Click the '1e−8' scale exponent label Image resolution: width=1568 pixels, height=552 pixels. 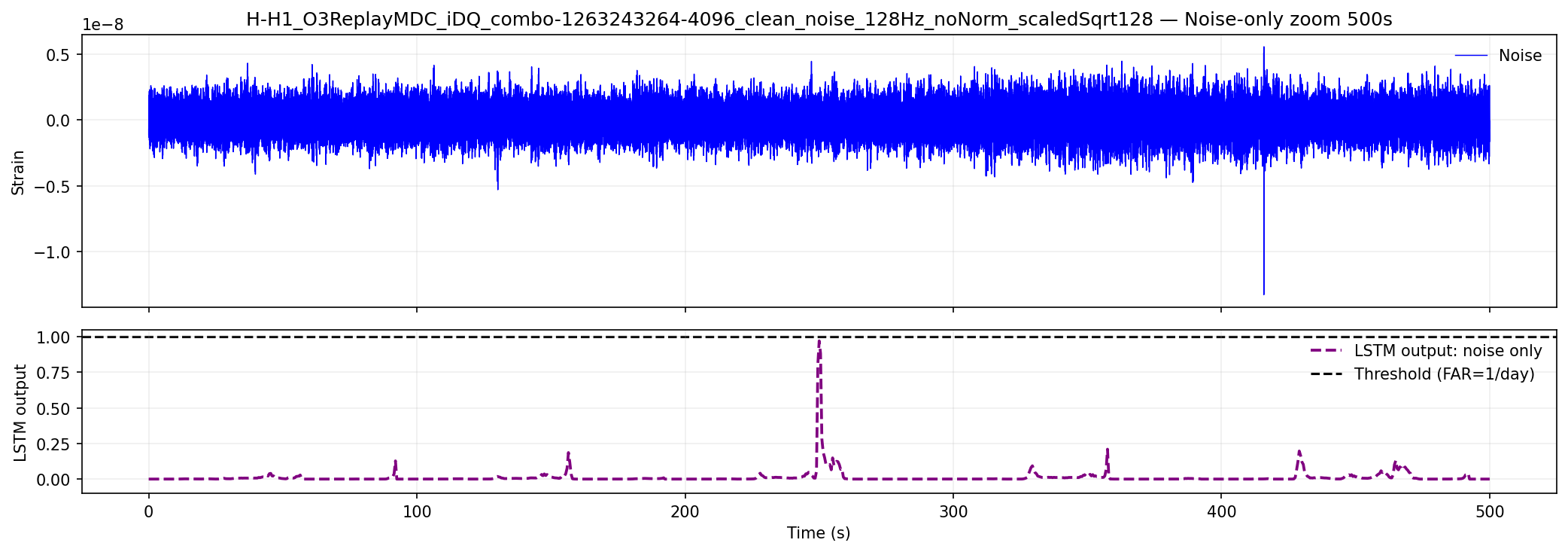(103, 25)
